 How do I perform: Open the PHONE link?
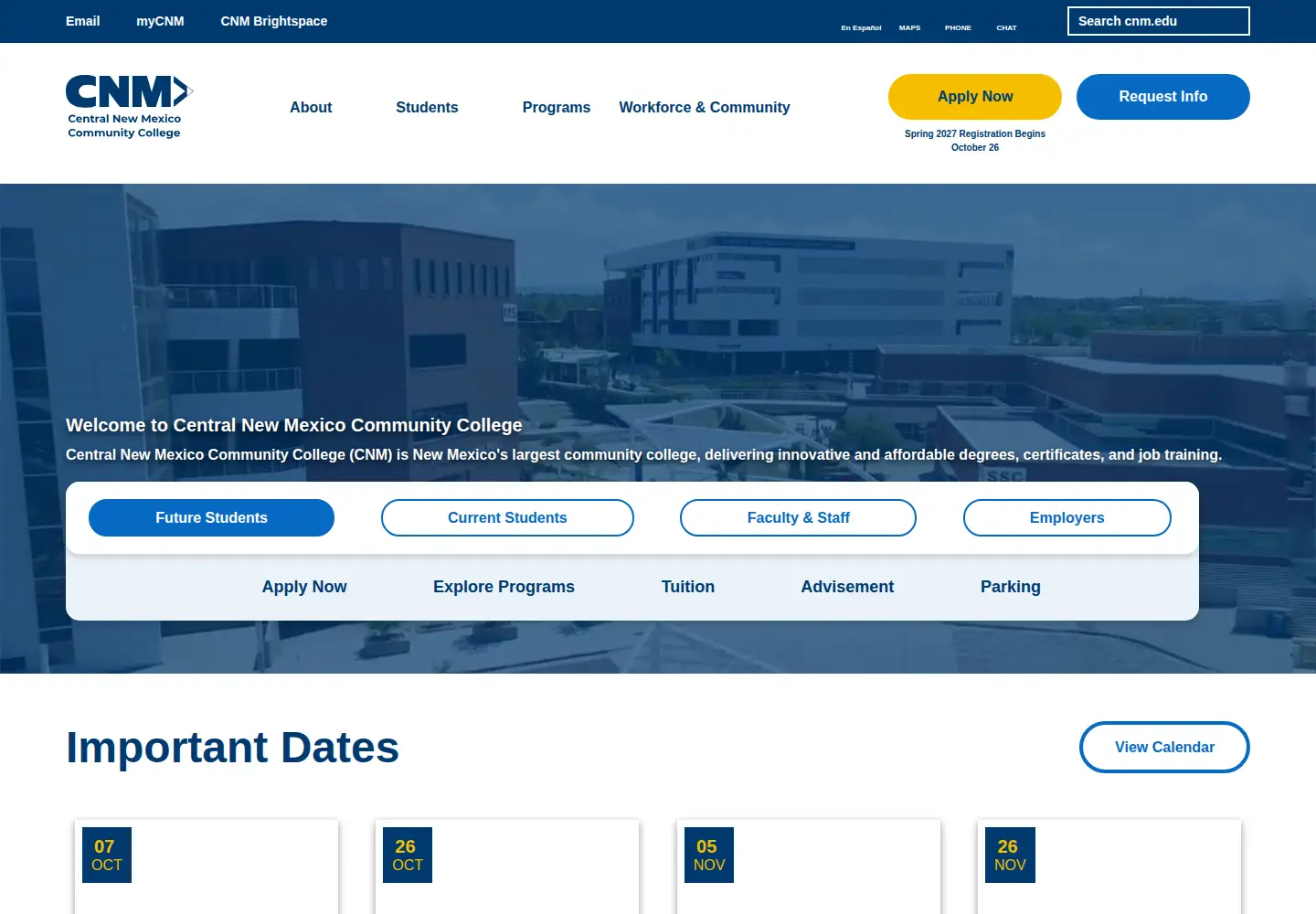(x=958, y=27)
